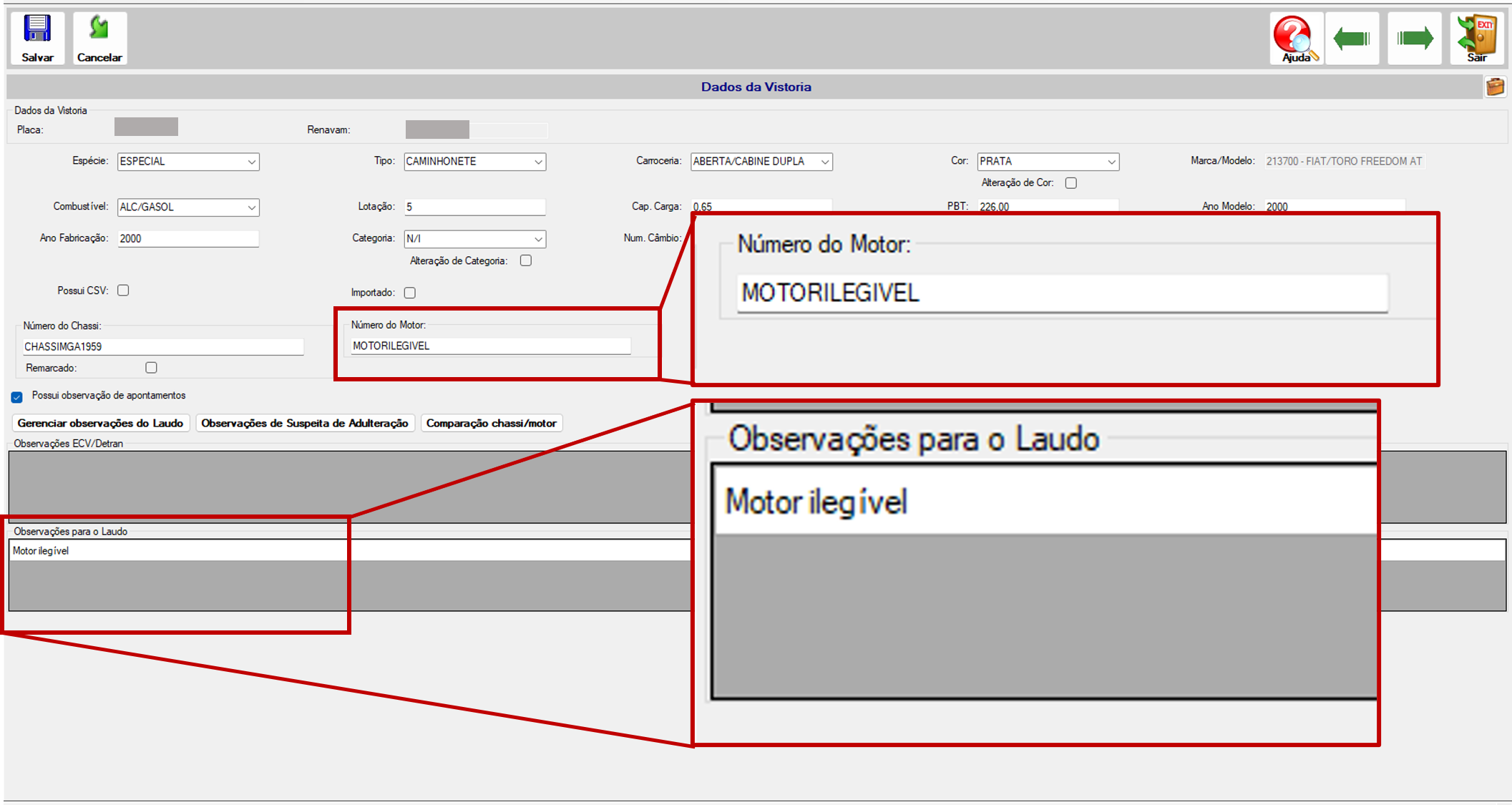Image resolution: width=1512 pixels, height=805 pixels.
Task: Click the Salvar floppy disk icon
Action: pos(37,39)
